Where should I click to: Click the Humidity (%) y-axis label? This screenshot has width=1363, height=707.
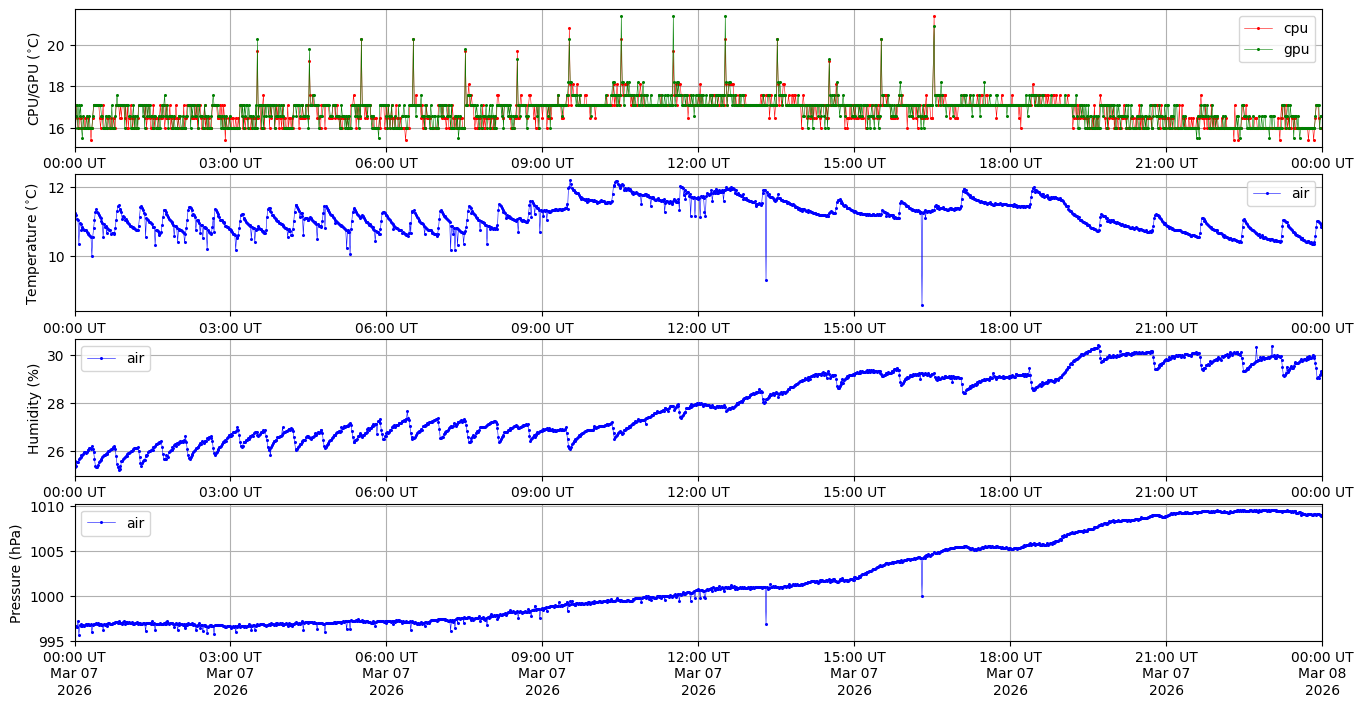[33, 408]
